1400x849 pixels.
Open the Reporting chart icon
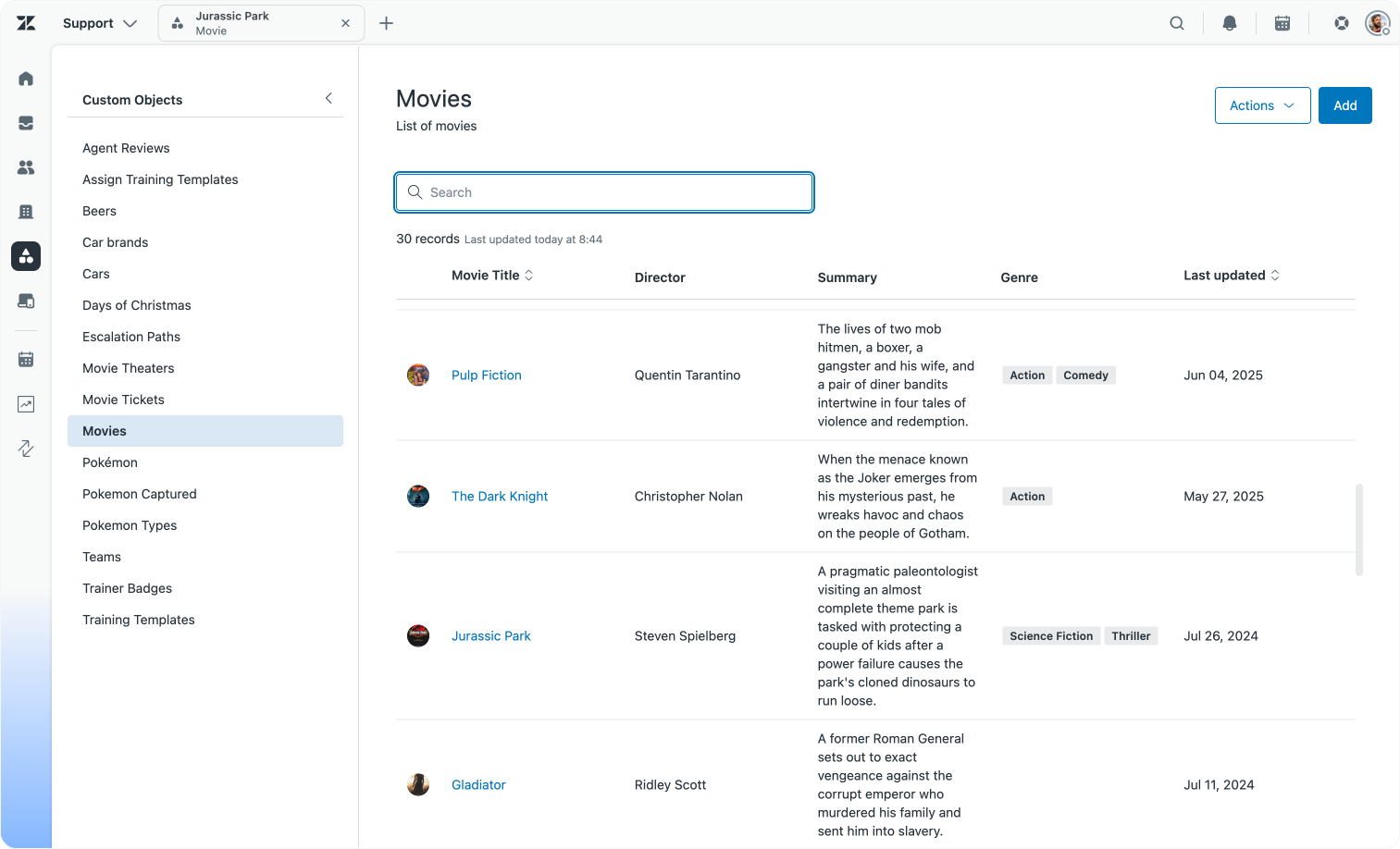pyautogui.click(x=26, y=404)
